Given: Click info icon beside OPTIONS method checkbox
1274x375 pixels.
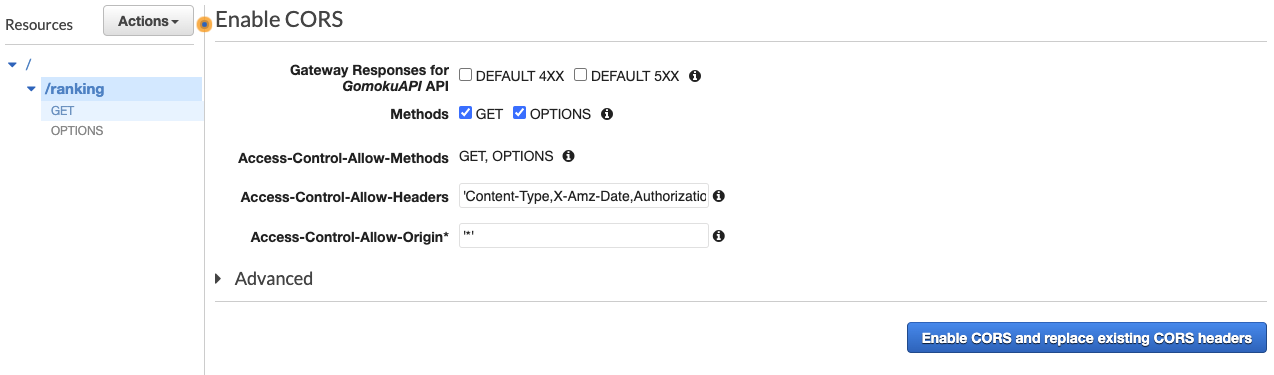Looking at the screenshot, I should tap(607, 114).
